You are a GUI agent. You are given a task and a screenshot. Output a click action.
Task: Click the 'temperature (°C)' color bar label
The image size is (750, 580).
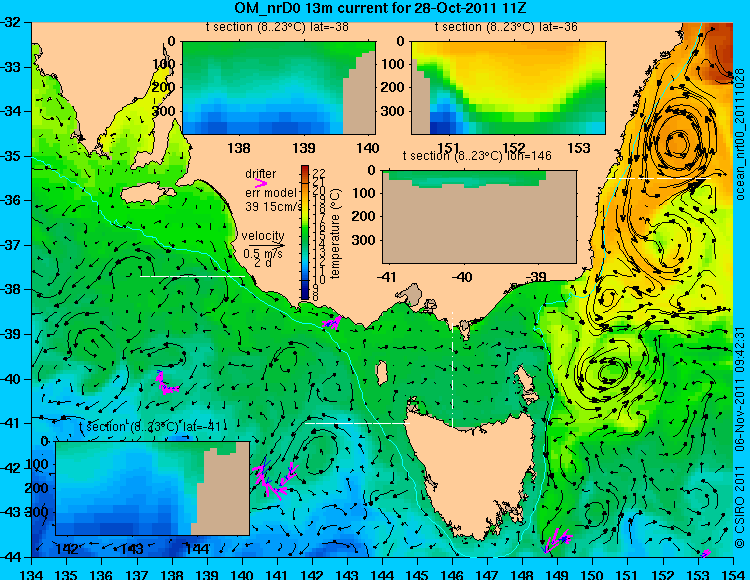click(335, 233)
